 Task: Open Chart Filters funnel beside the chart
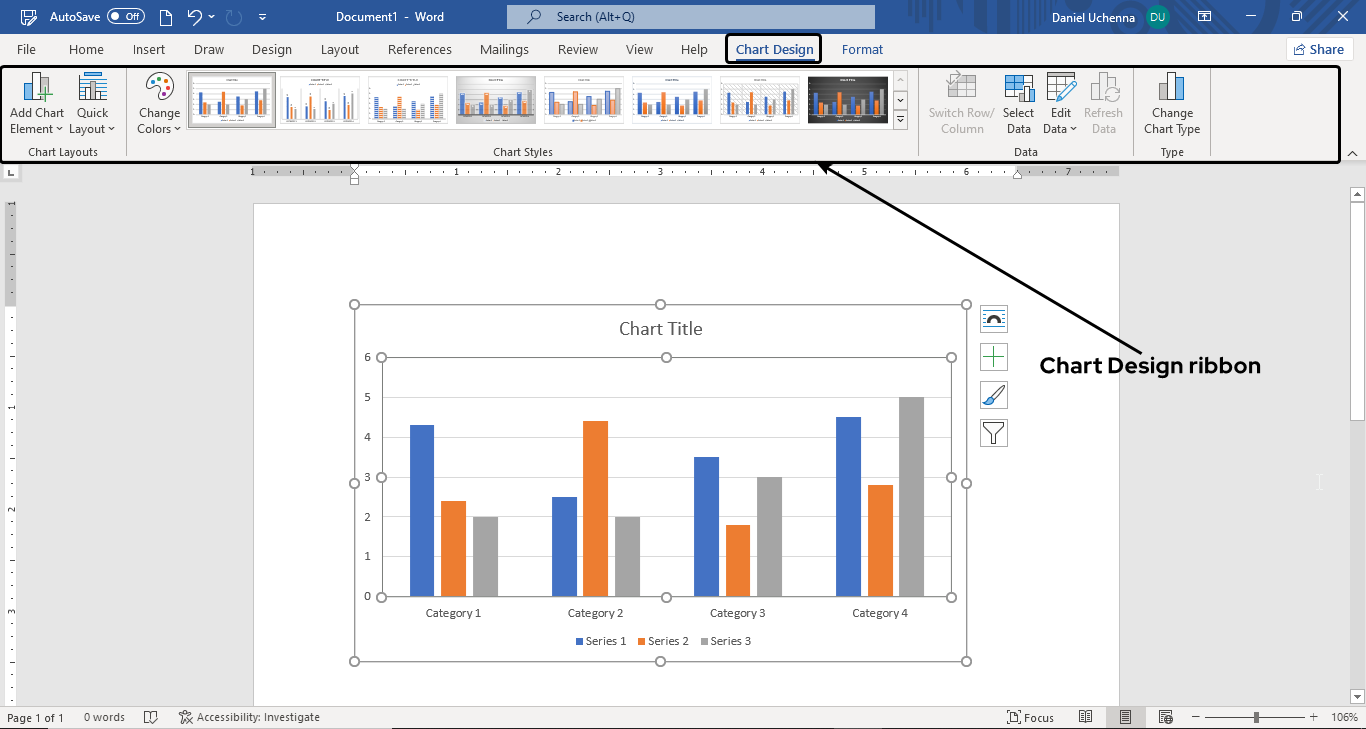(x=994, y=432)
